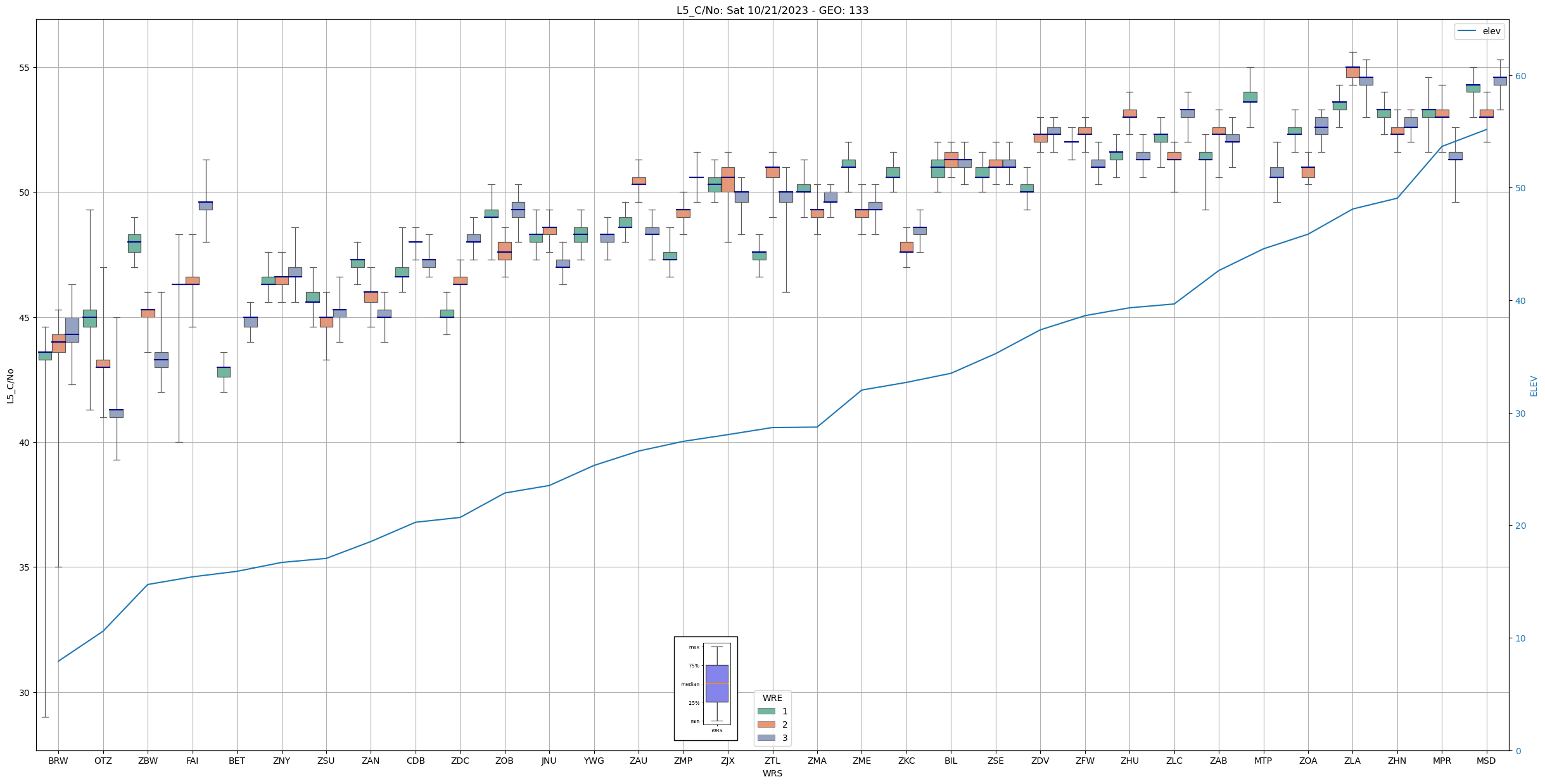Click the orange WRE 2 legend swatch

(x=766, y=724)
